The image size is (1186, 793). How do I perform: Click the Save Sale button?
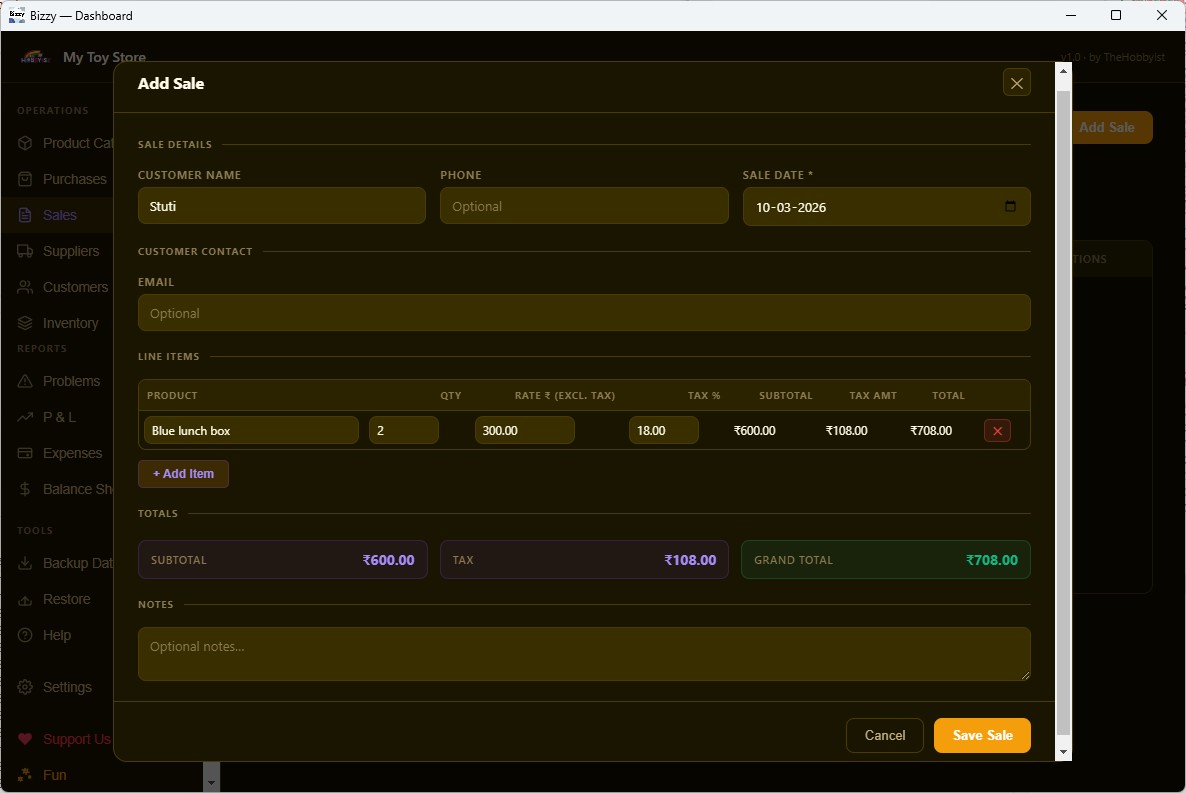tap(982, 735)
